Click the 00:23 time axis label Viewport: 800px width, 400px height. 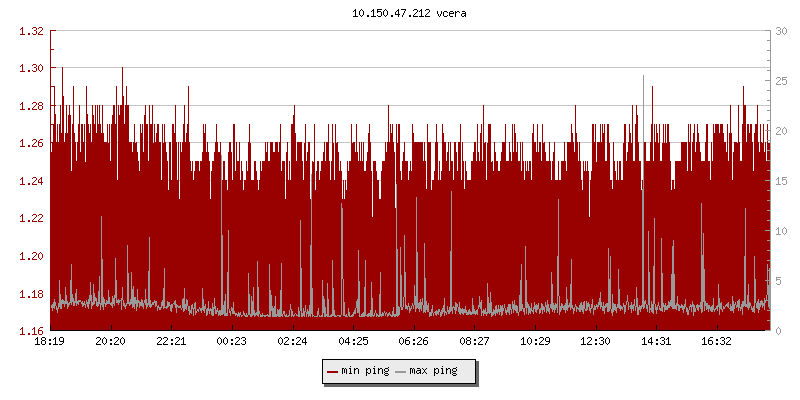[x=232, y=342]
